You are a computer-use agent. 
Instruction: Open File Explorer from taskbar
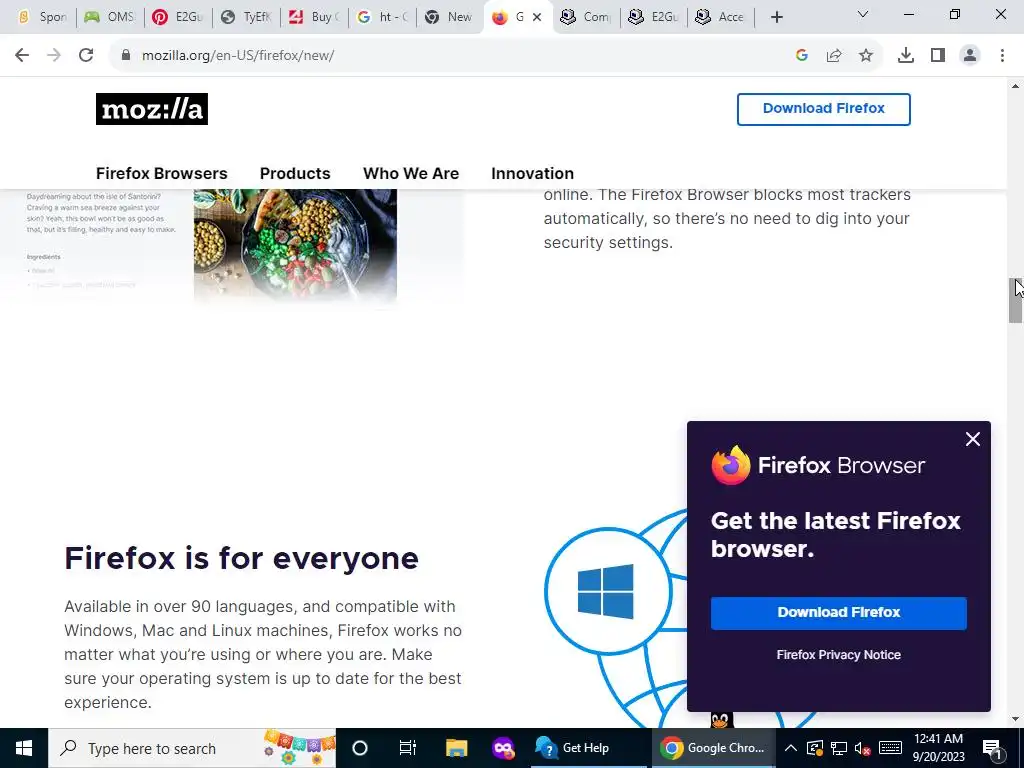tap(456, 748)
